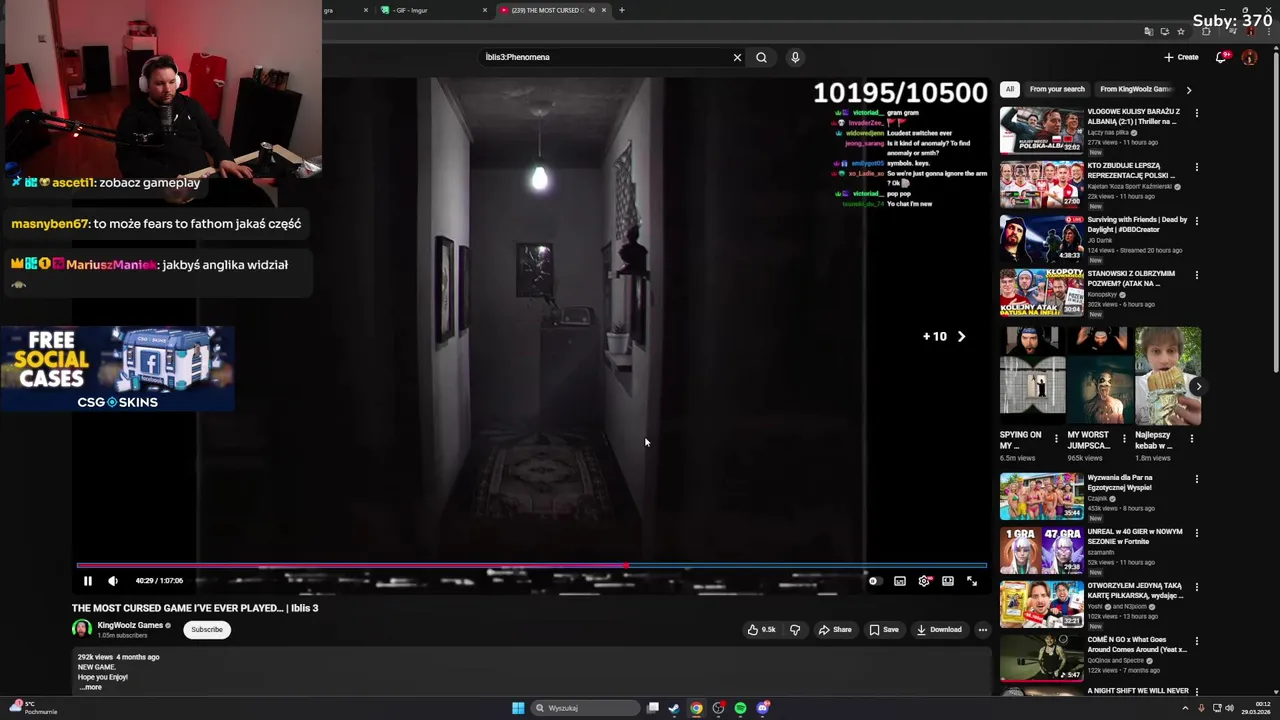The image size is (1280, 720).
Task: Open Otworzyłem jedyną taką kartę video
Action: (x=1041, y=604)
